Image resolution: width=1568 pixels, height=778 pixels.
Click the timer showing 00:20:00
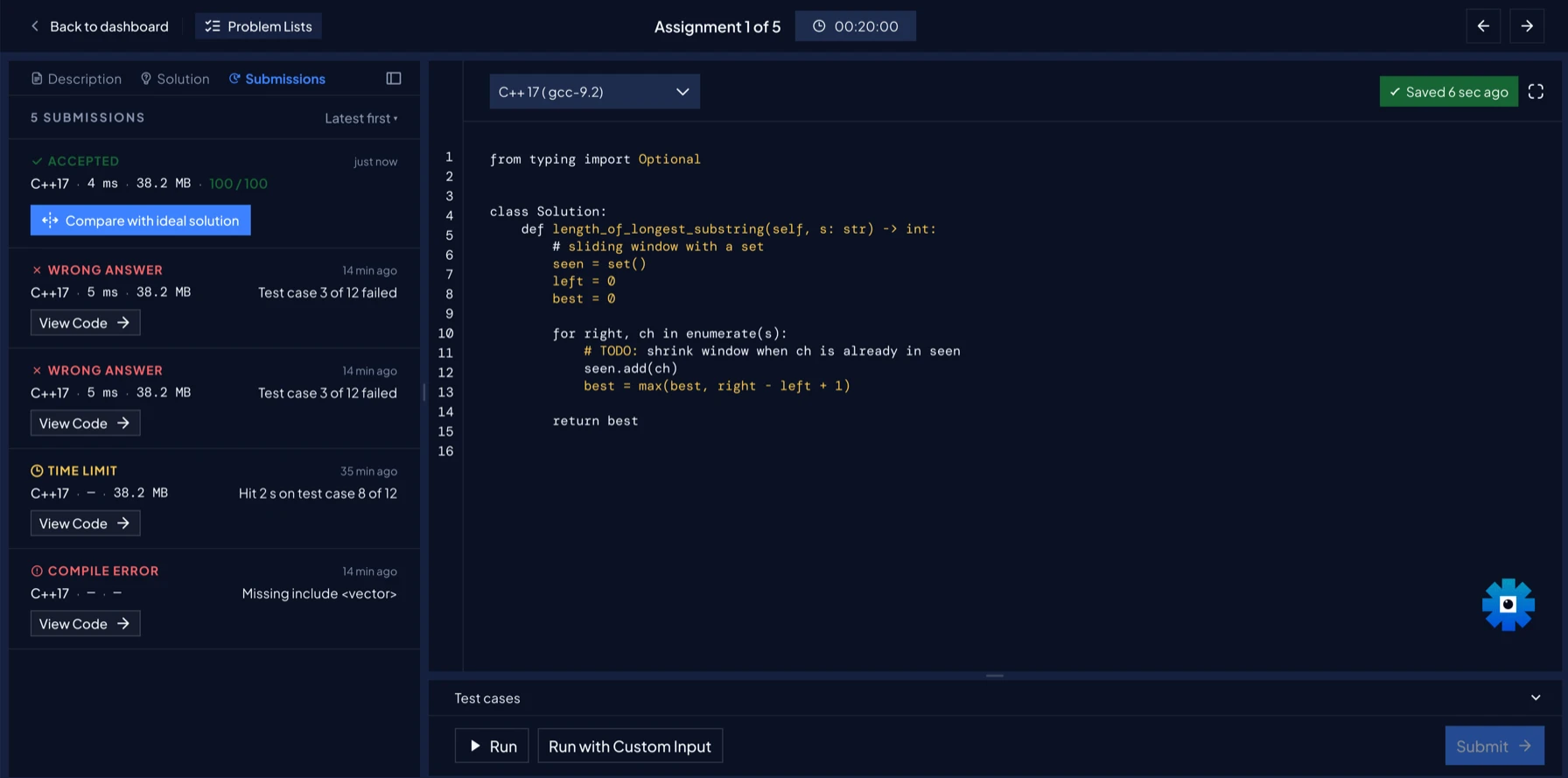click(855, 26)
